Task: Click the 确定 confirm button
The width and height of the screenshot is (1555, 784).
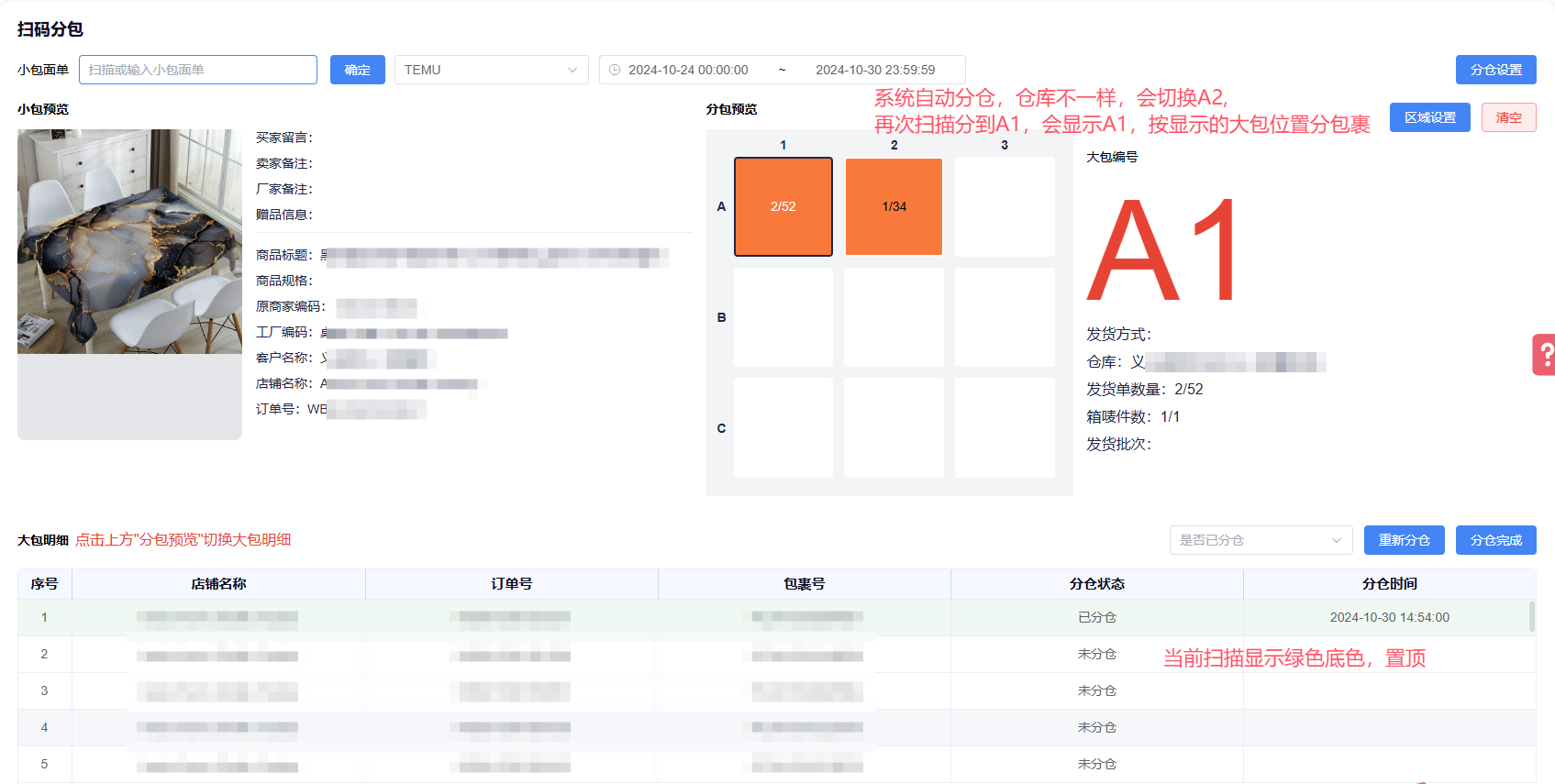Action: tap(357, 70)
